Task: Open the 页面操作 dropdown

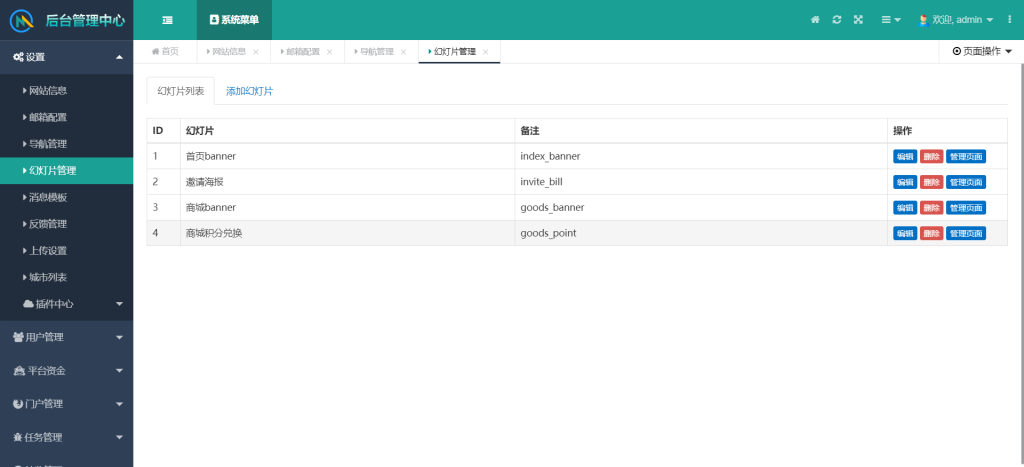Action: (981, 51)
